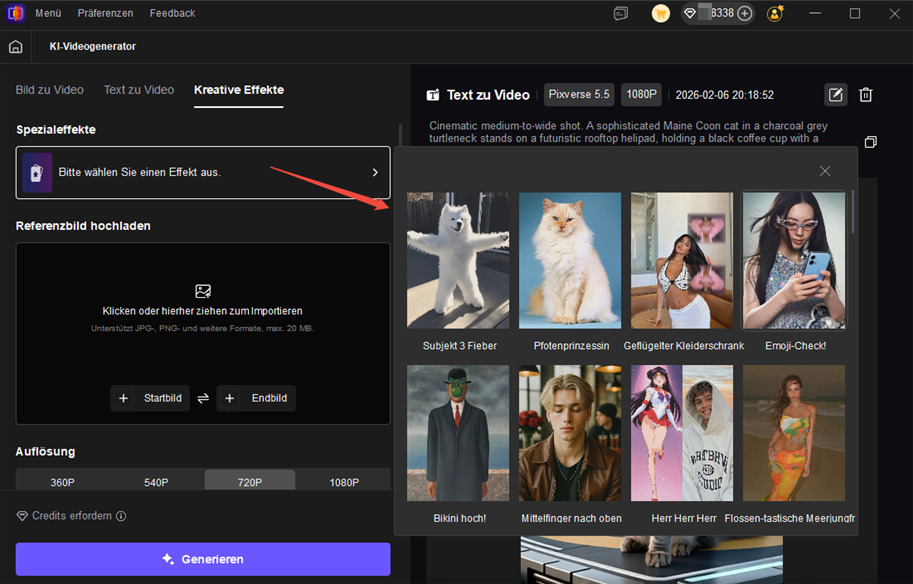Screen dimensions: 913x584
Task: Switch to Bild zu Video tab
Action: (50, 90)
